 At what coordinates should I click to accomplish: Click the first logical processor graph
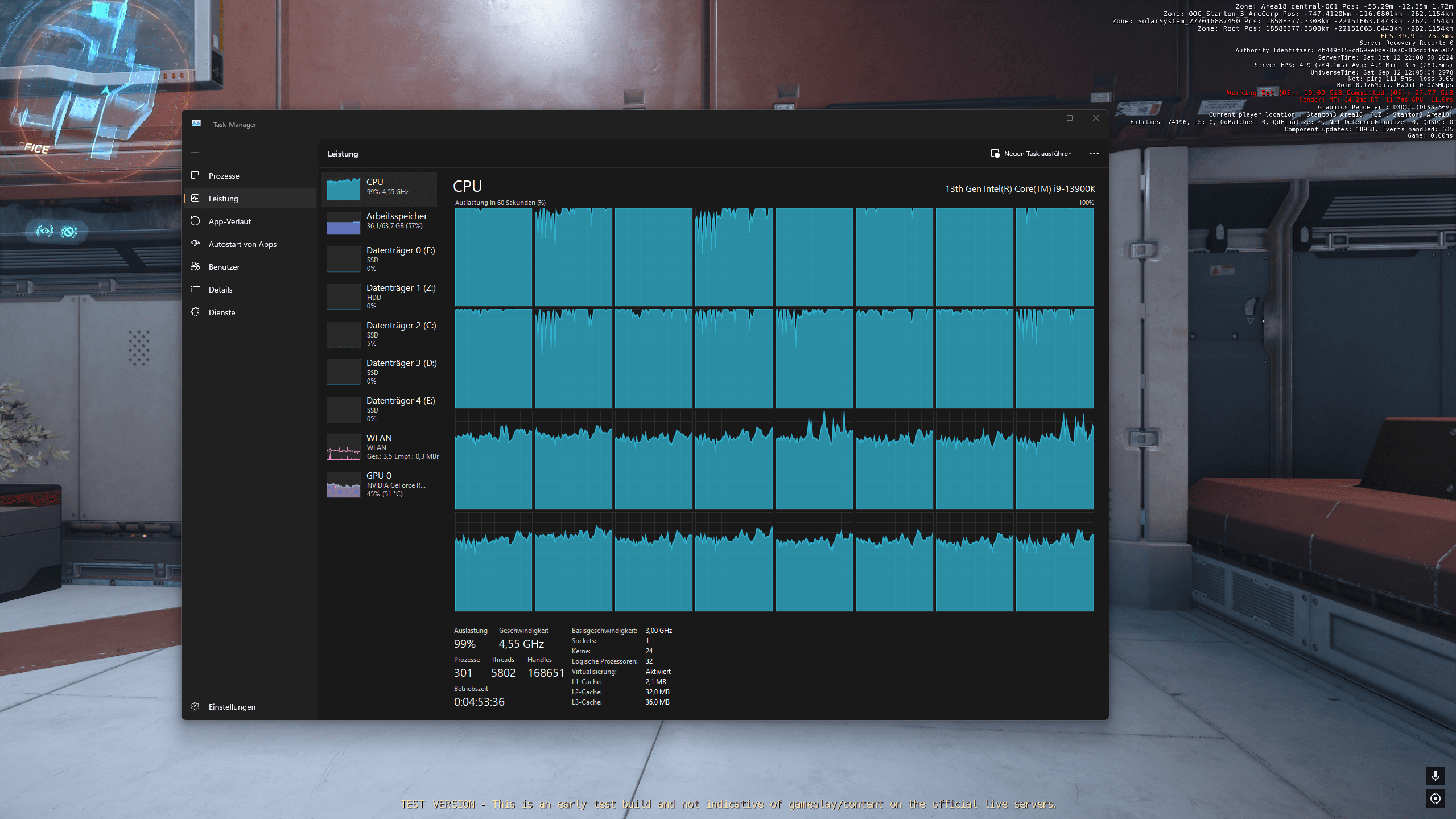pos(493,257)
